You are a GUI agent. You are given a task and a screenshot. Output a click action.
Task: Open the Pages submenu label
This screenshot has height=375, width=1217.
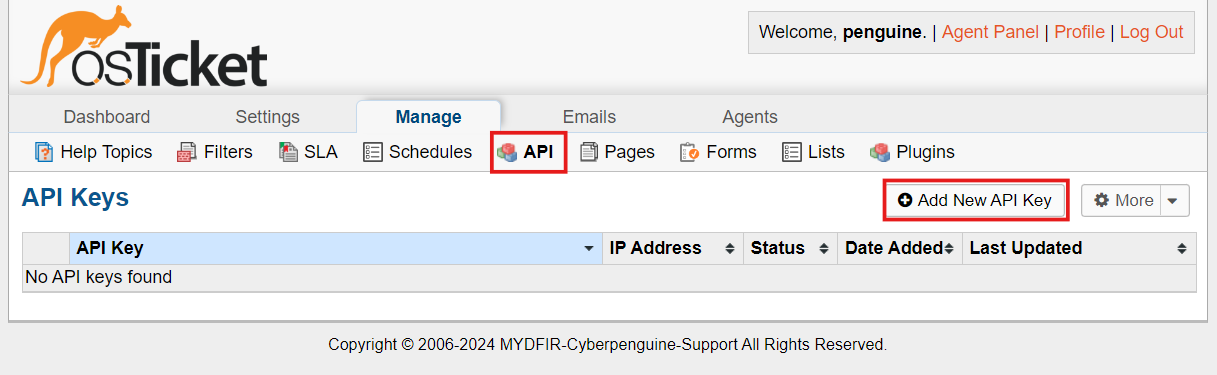(x=630, y=152)
